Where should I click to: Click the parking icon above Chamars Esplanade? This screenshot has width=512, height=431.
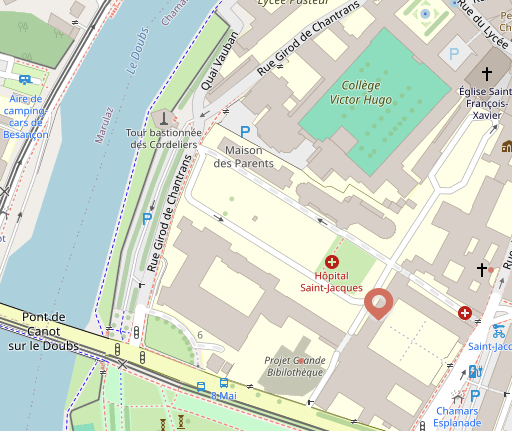475,396
